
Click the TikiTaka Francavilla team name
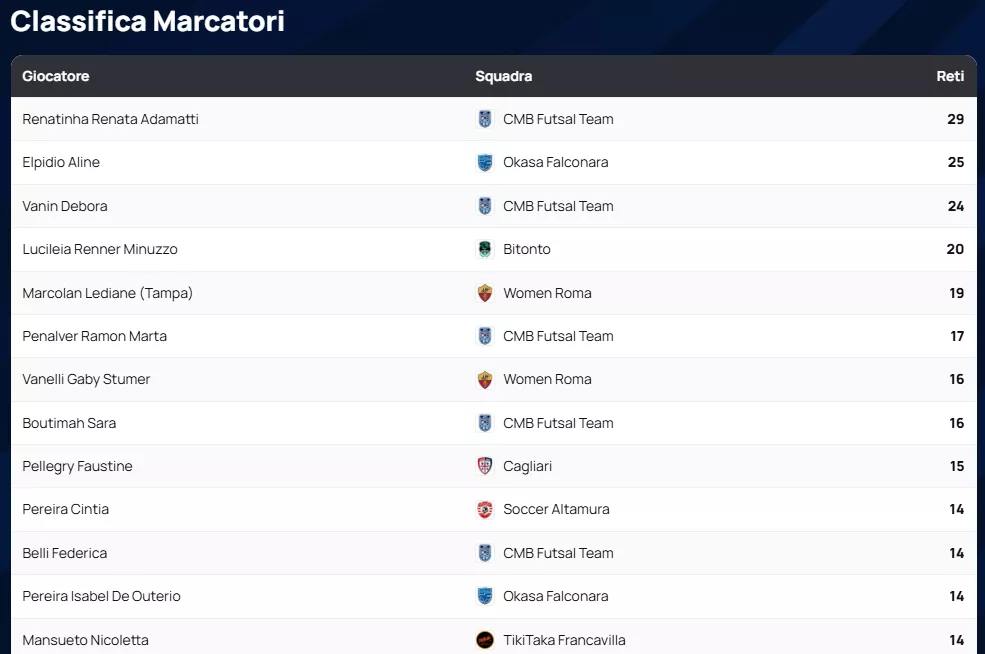click(x=564, y=640)
